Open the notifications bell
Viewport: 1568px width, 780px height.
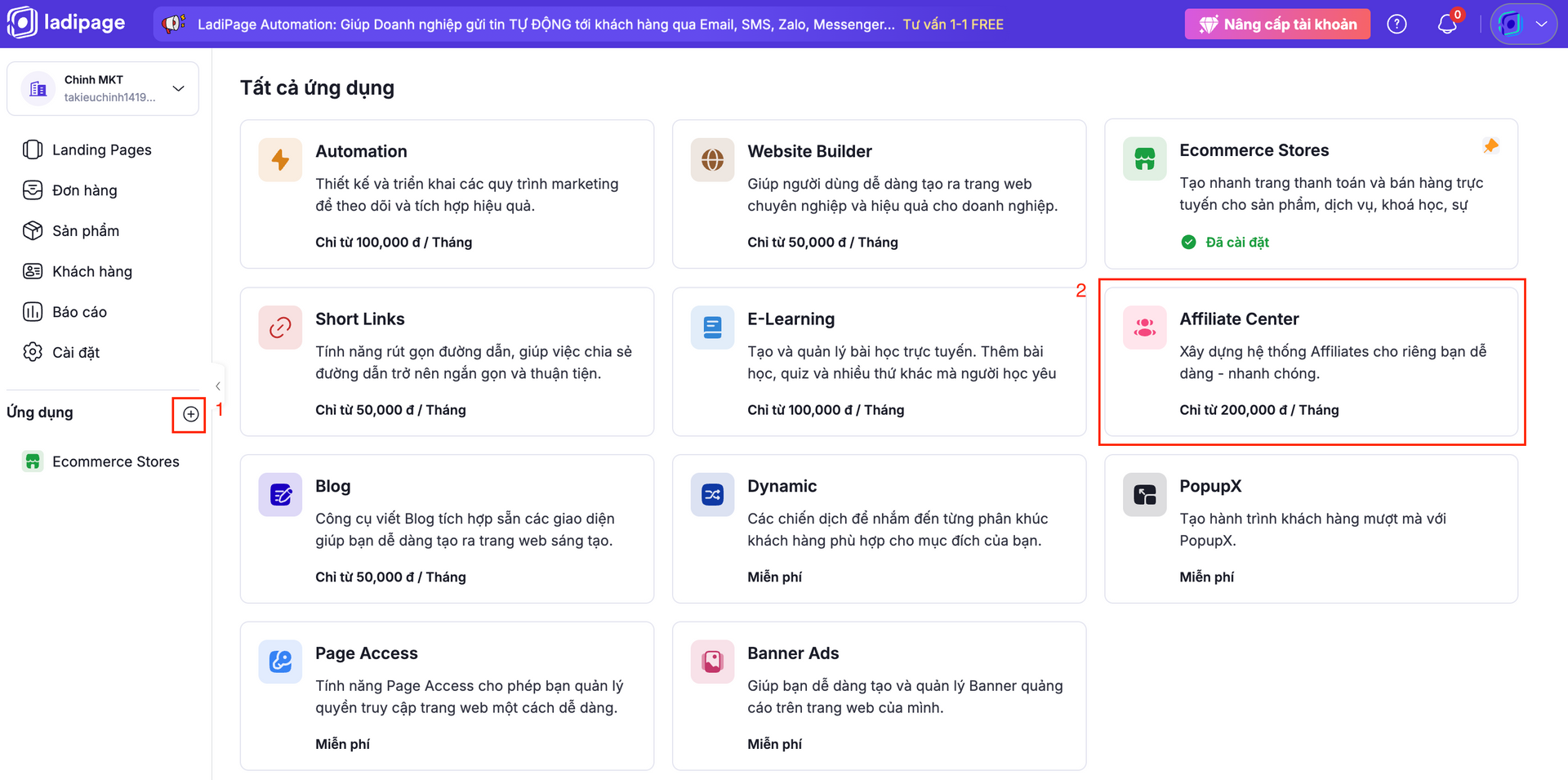(x=1447, y=24)
